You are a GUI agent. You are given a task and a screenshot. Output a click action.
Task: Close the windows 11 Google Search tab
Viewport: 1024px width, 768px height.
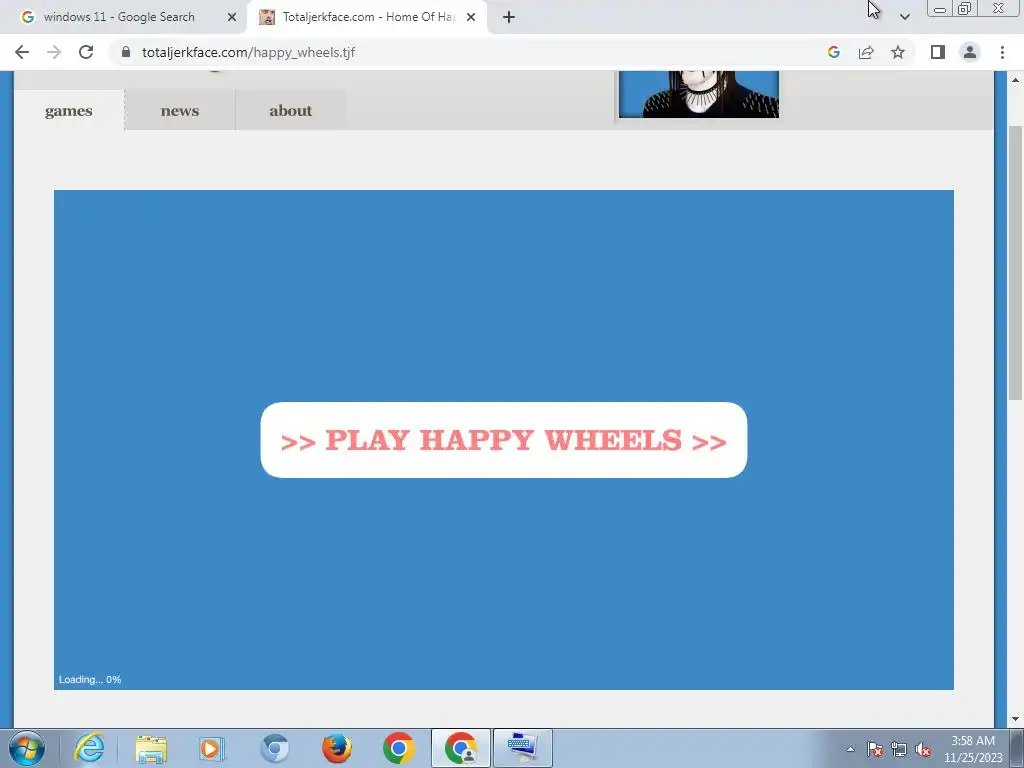click(x=232, y=17)
